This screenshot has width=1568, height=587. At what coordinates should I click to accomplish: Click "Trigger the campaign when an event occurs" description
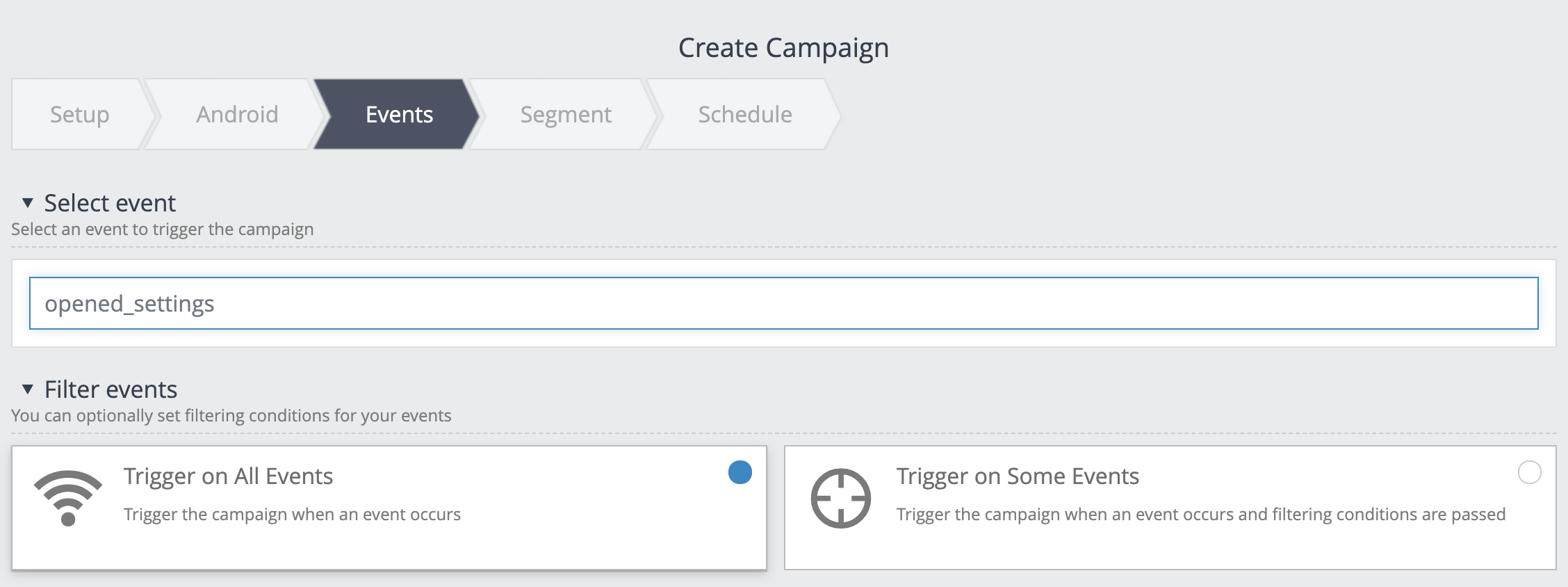point(292,515)
